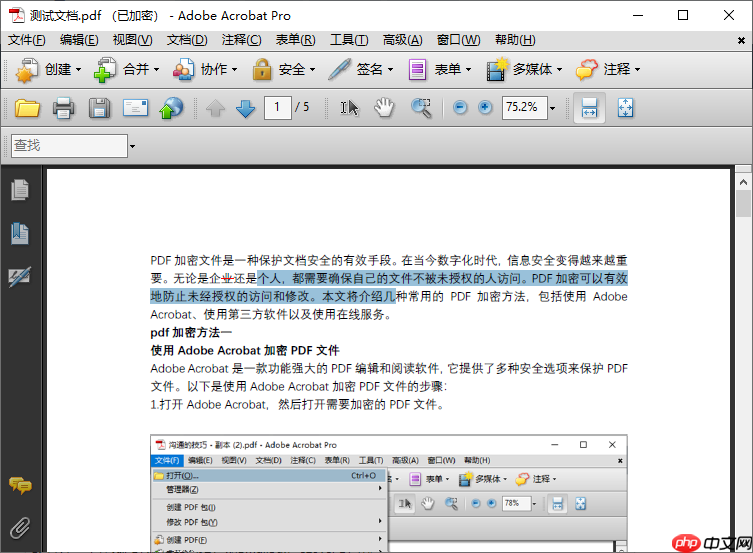
Task: Open the File (文件) menu
Action: [26, 40]
